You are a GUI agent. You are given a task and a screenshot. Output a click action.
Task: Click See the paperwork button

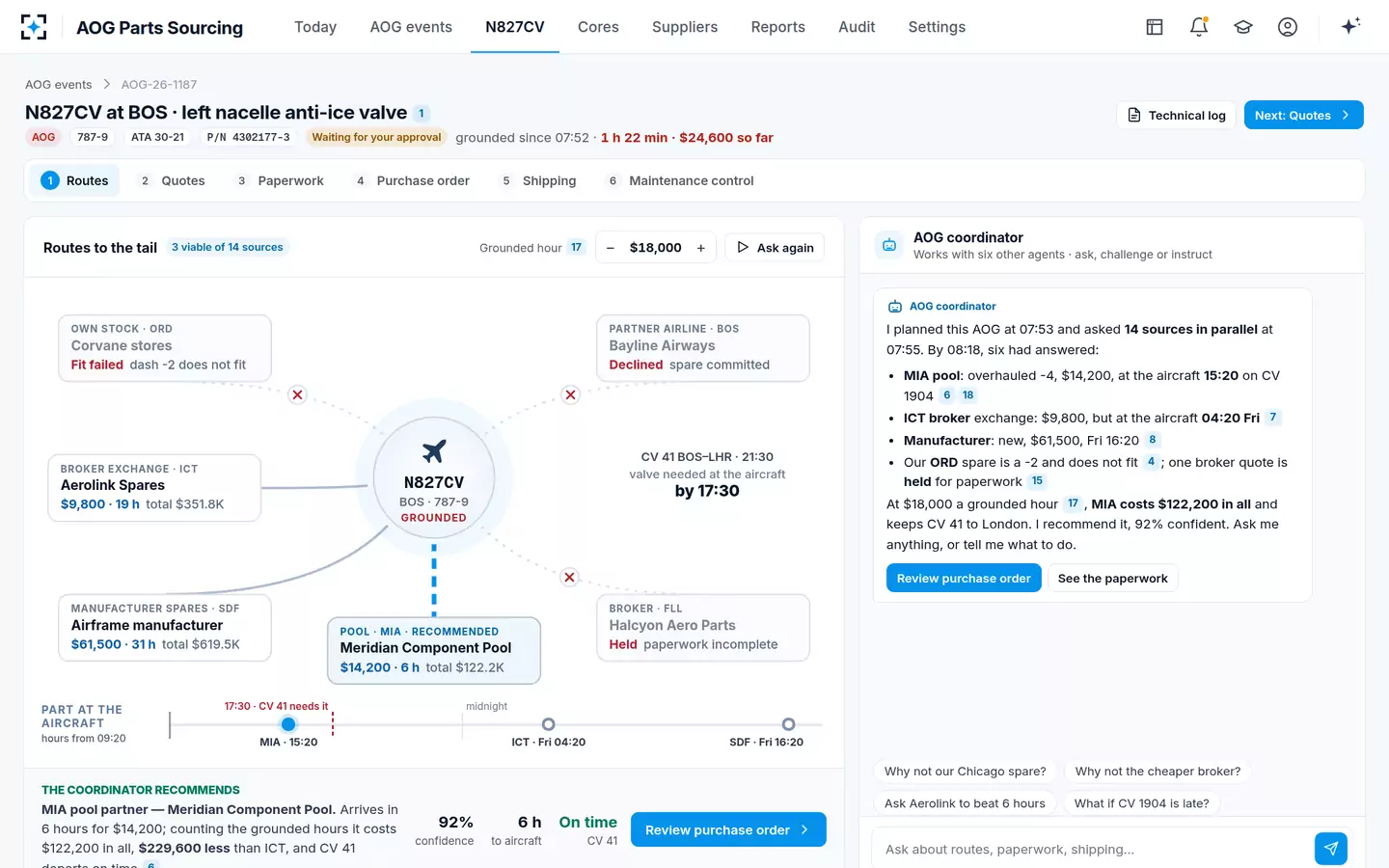click(x=1112, y=578)
